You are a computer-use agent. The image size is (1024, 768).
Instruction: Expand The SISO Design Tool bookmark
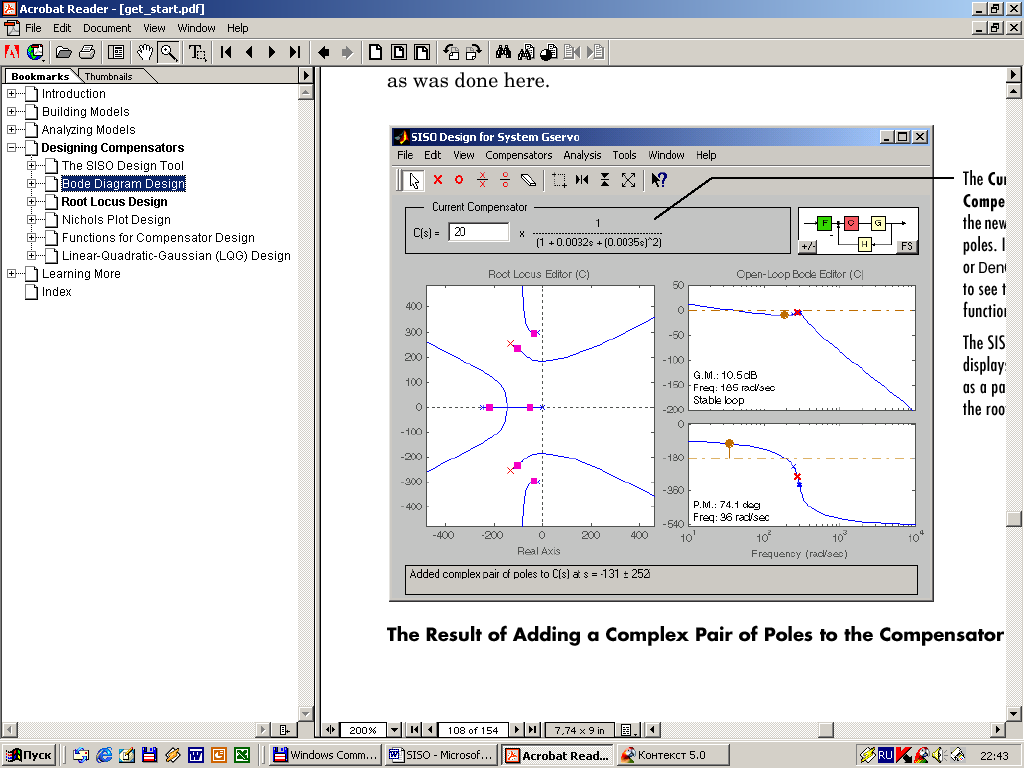click(x=31, y=166)
